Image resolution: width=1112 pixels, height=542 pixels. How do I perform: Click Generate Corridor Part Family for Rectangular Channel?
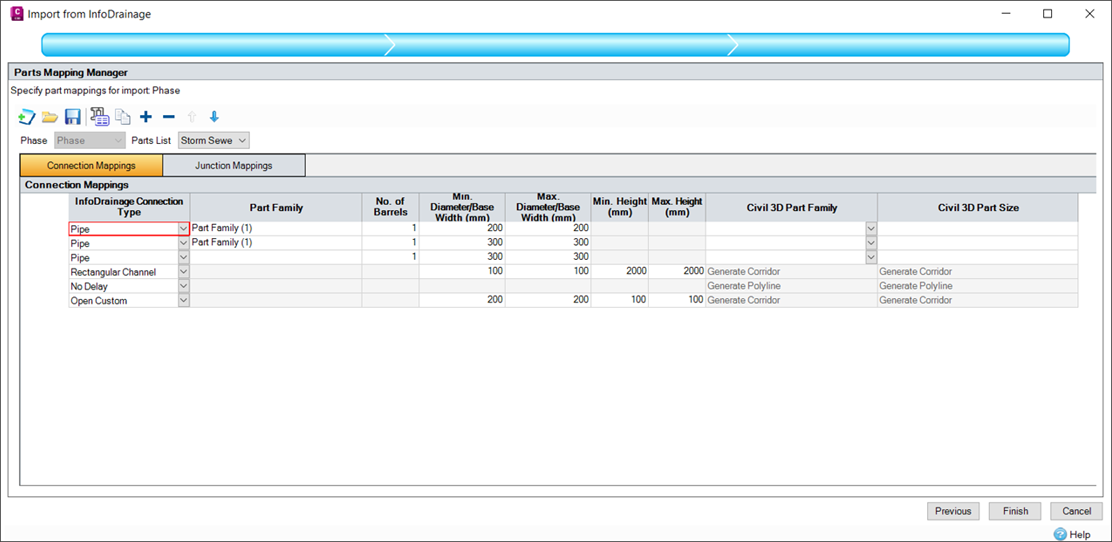[791, 272]
